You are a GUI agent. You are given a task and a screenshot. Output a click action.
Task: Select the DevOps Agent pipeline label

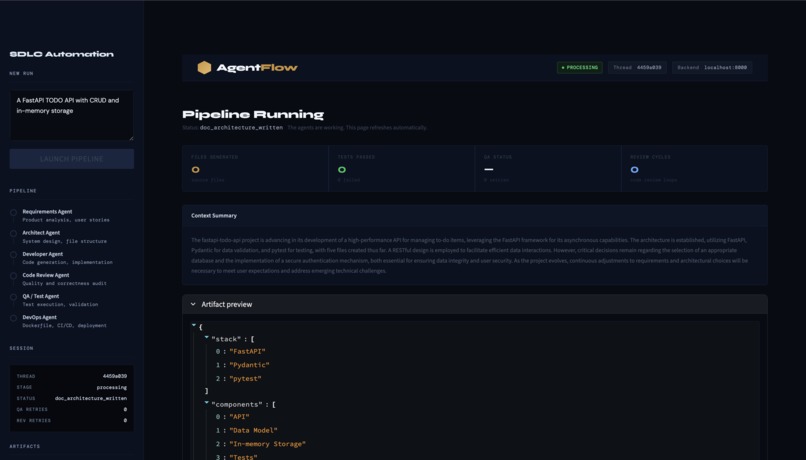pyautogui.click(x=40, y=317)
